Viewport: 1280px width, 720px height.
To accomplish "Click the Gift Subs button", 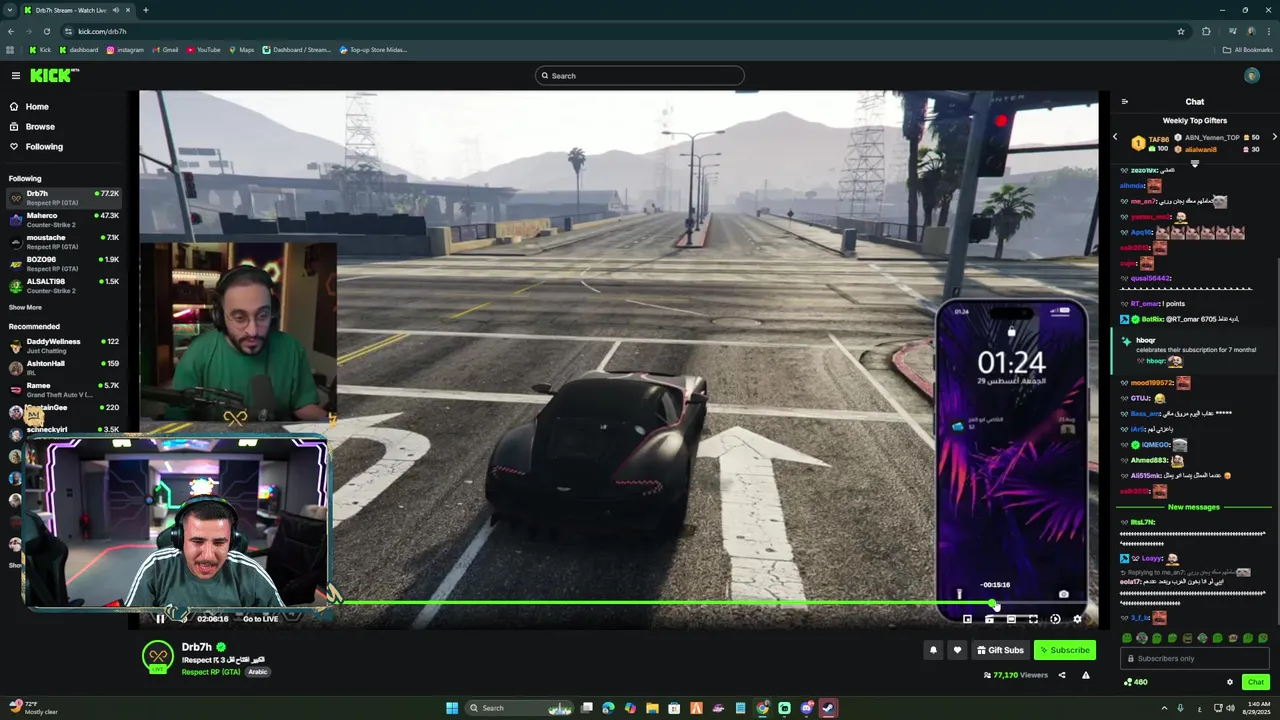I will [1000, 650].
